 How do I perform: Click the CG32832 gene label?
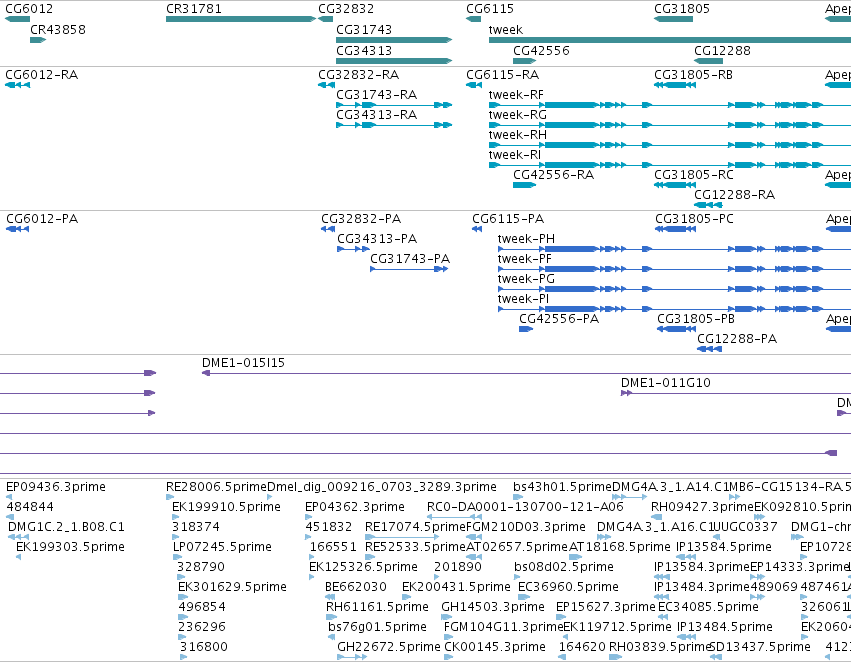point(346,9)
